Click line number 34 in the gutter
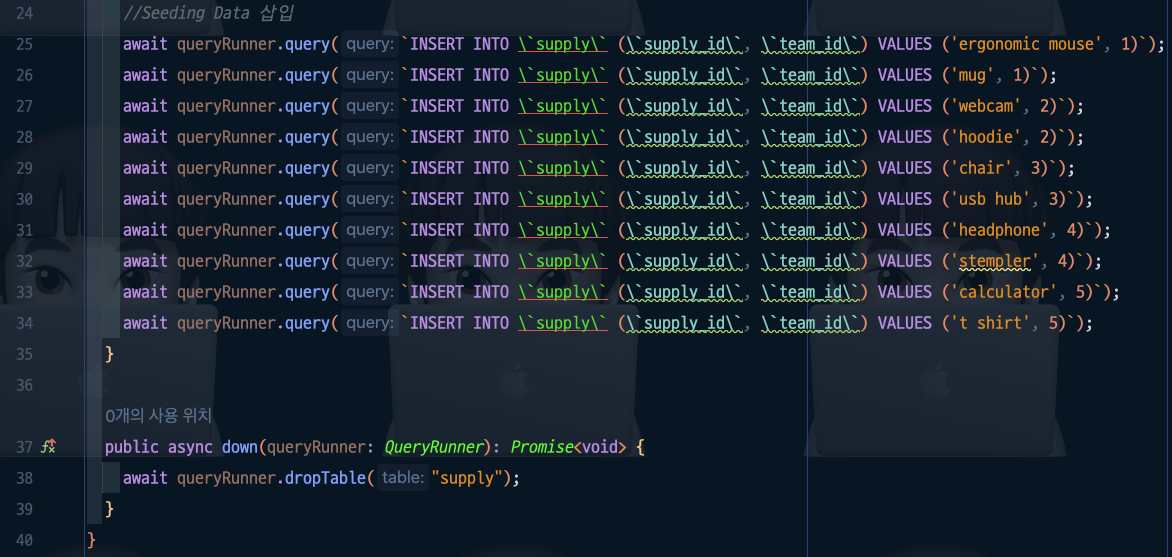 [x=24, y=323]
